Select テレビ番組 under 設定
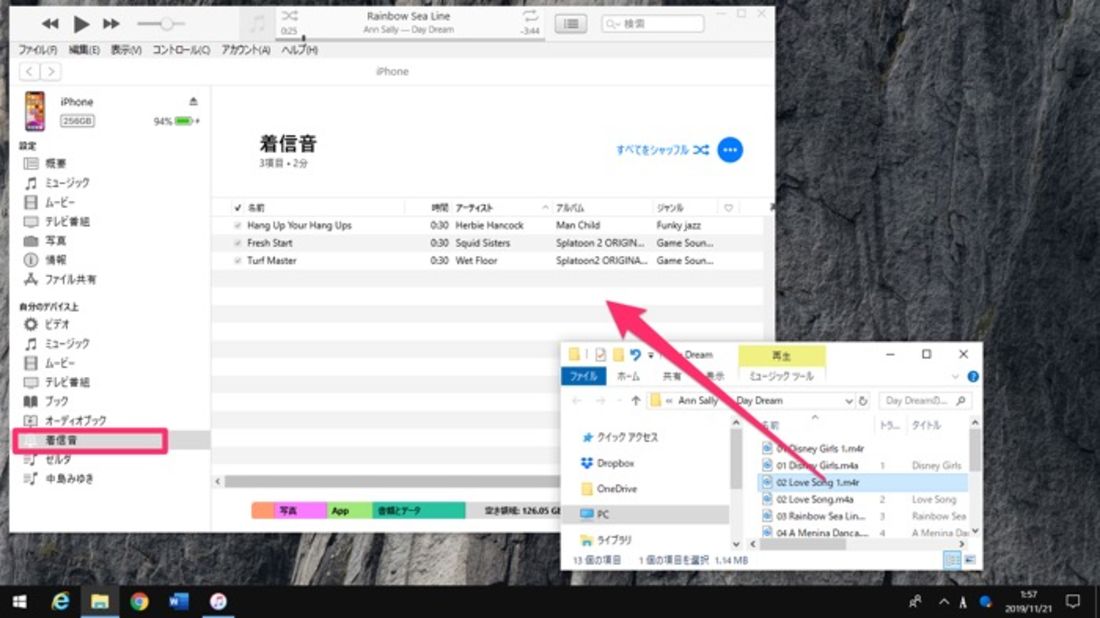 [x=67, y=222]
